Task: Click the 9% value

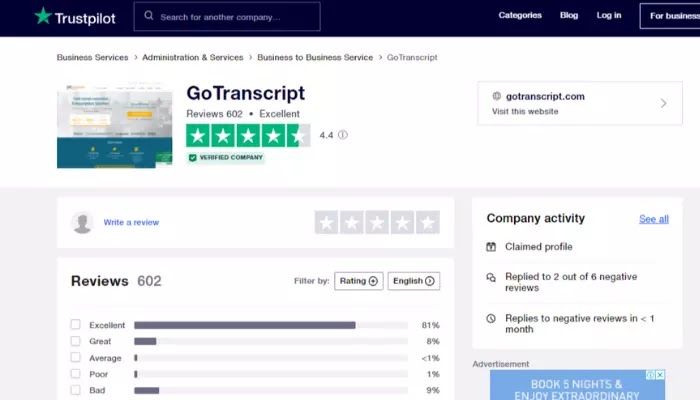Action: (x=433, y=390)
